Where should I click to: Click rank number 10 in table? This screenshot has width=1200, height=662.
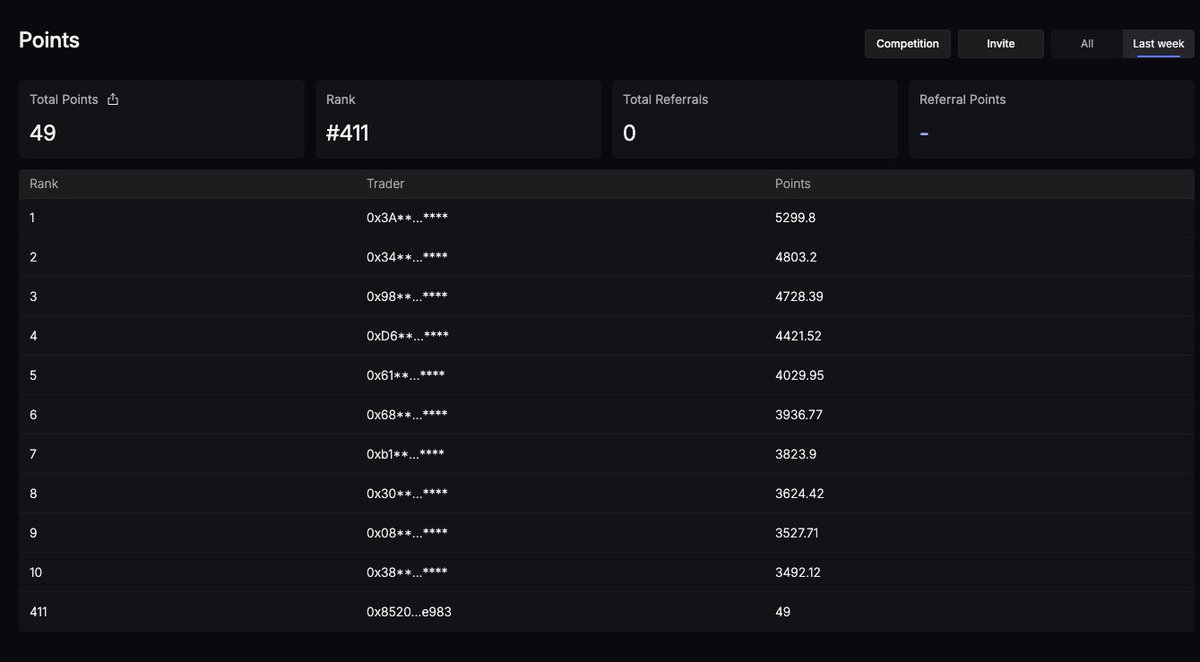[35, 573]
